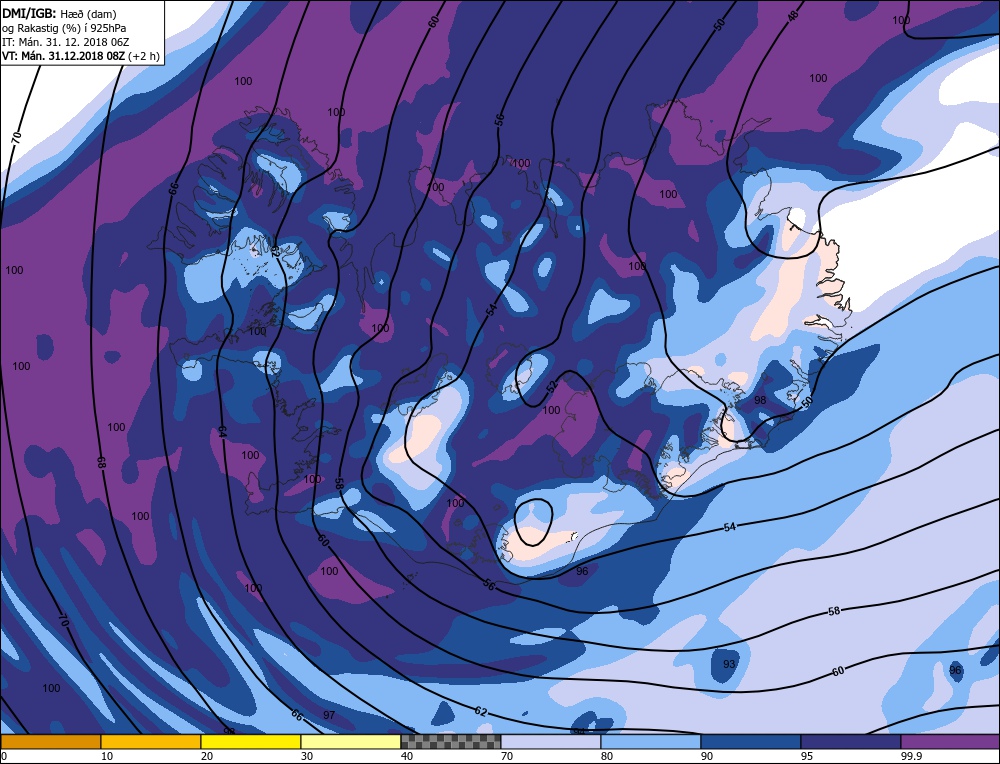Click the '30' tick label on the legend
The width and height of the screenshot is (1000, 764).
click(x=307, y=756)
